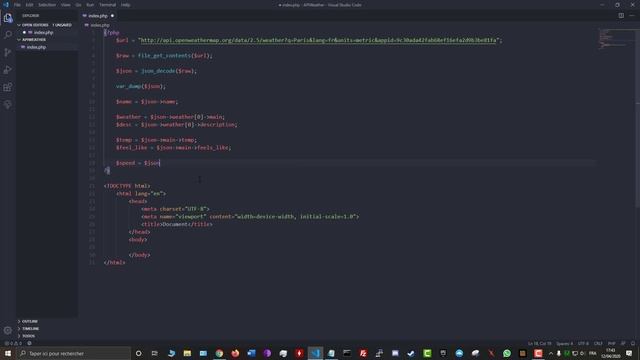The image size is (640, 360).
Task: Open the Terminal menu
Action: click(108, 5)
